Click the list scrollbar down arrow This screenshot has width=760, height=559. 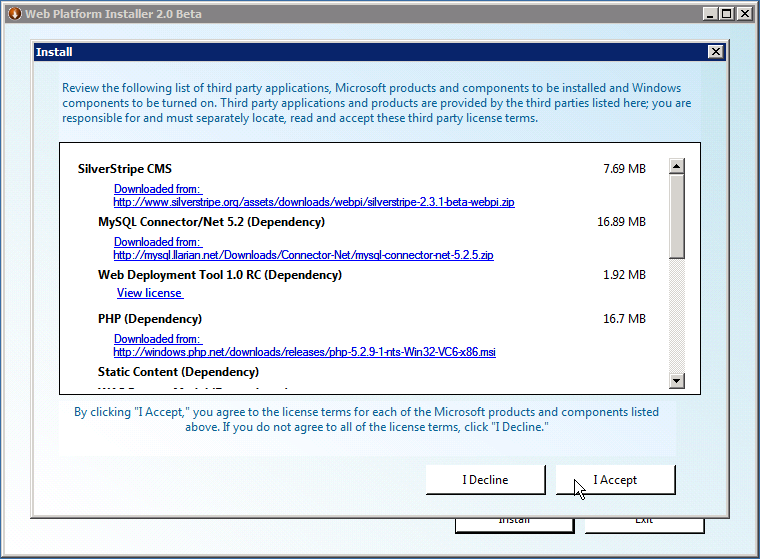(x=677, y=381)
